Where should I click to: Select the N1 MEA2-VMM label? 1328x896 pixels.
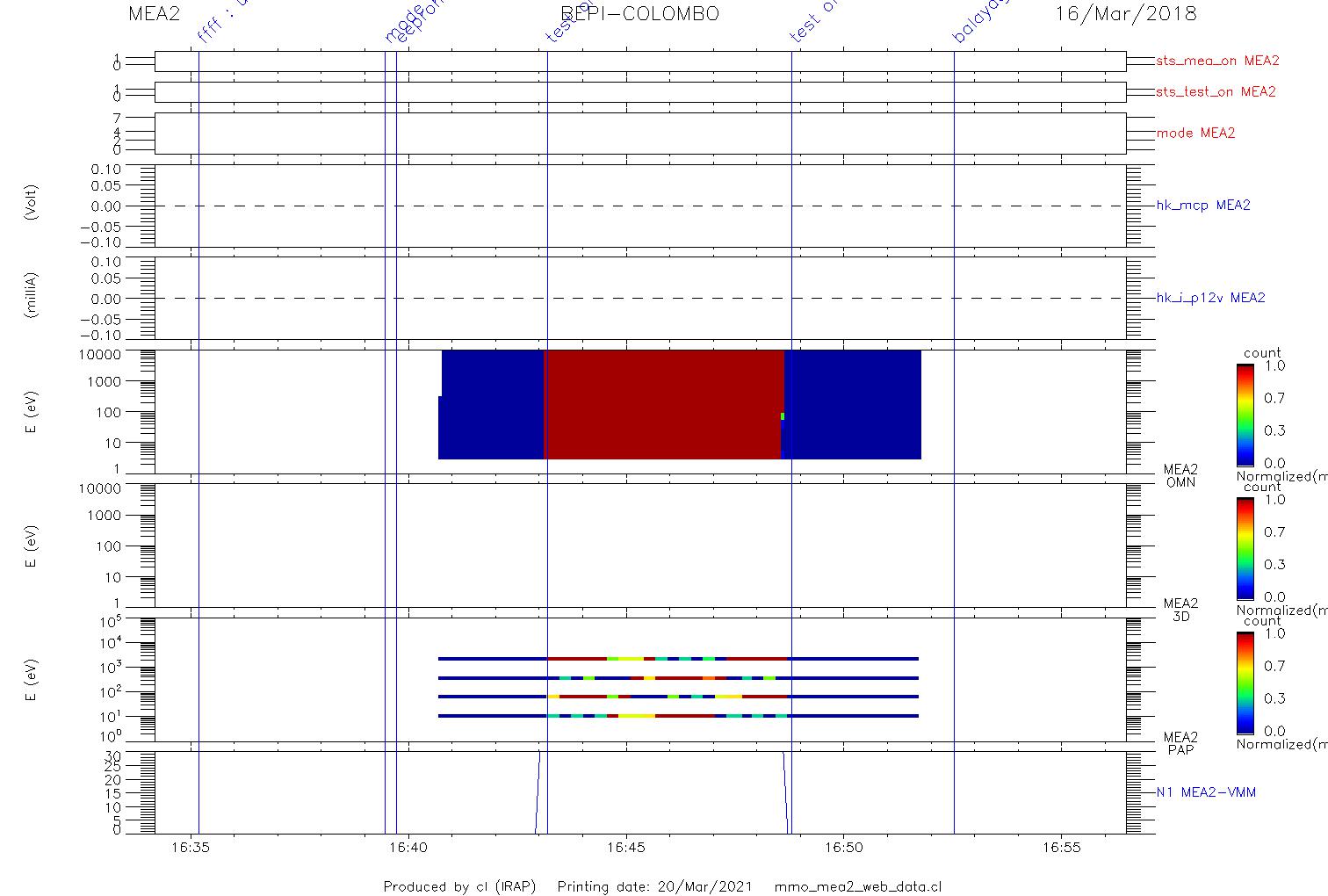pos(1206,792)
